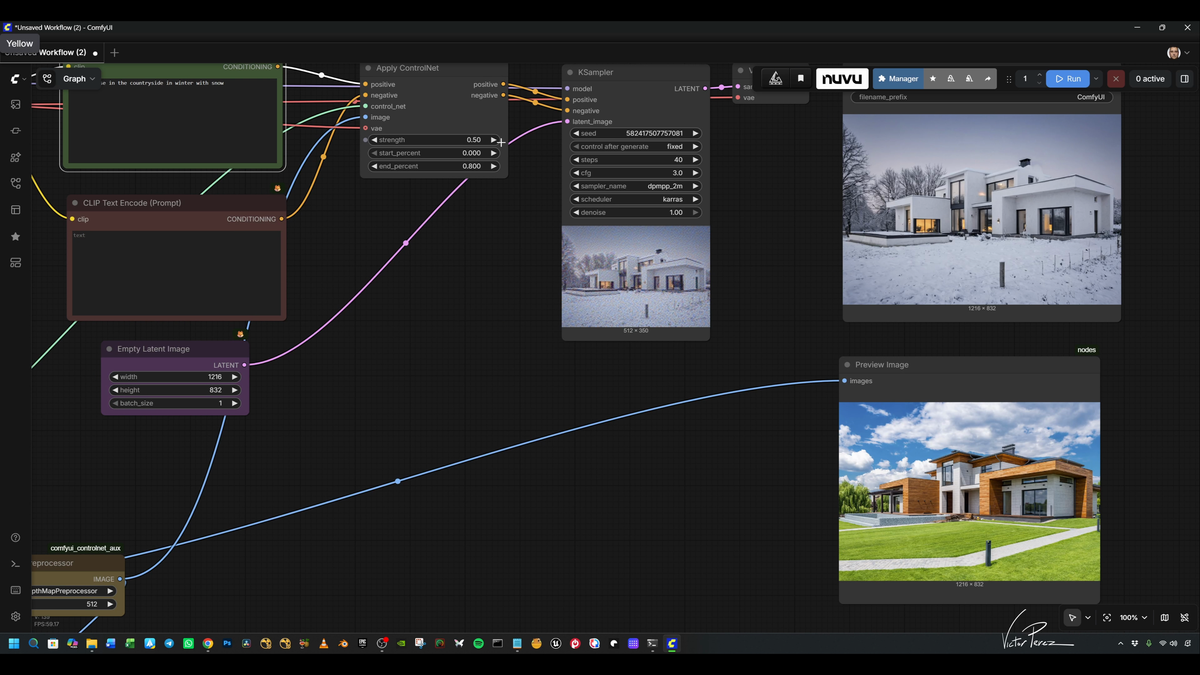Image resolution: width=1200 pixels, height=675 pixels.
Task: Open the console terminal sidebar icon
Action: click(x=15, y=564)
